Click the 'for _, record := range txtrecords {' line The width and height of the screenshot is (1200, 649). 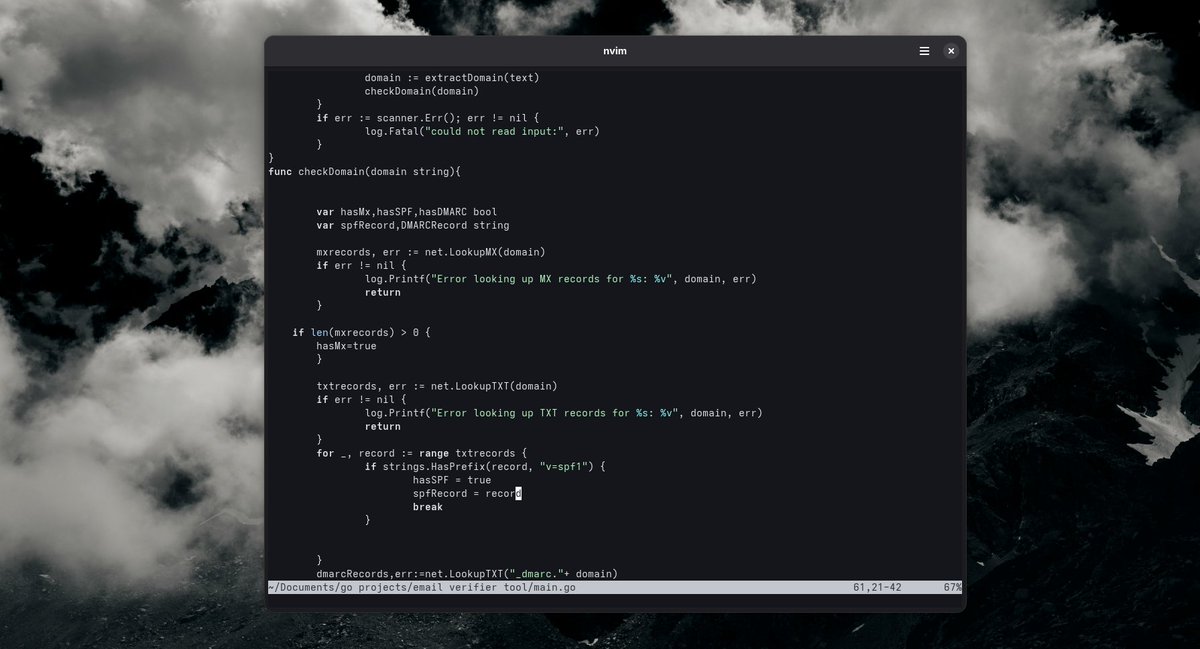(422, 453)
